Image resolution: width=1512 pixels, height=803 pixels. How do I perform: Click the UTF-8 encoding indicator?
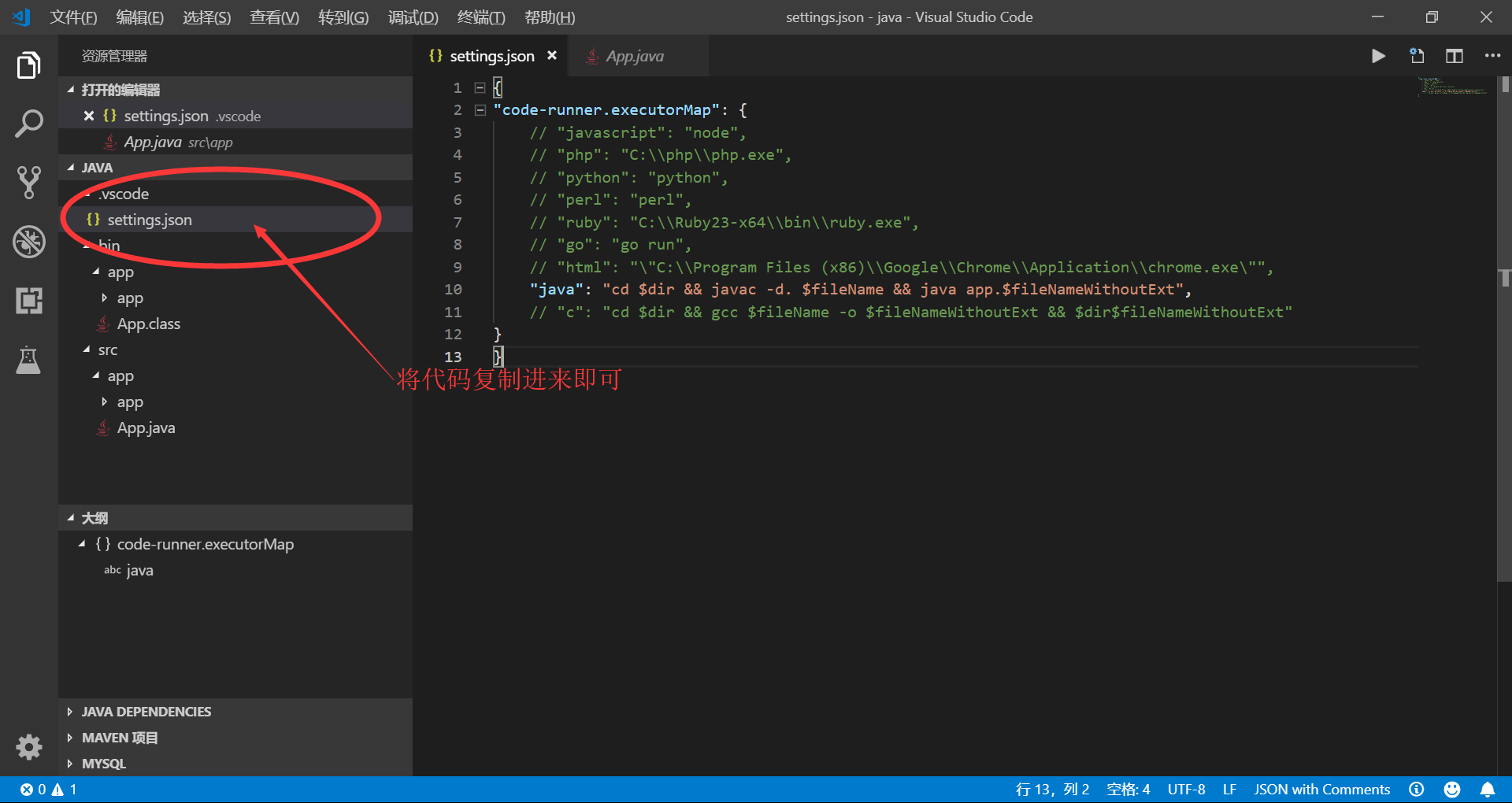1186,789
